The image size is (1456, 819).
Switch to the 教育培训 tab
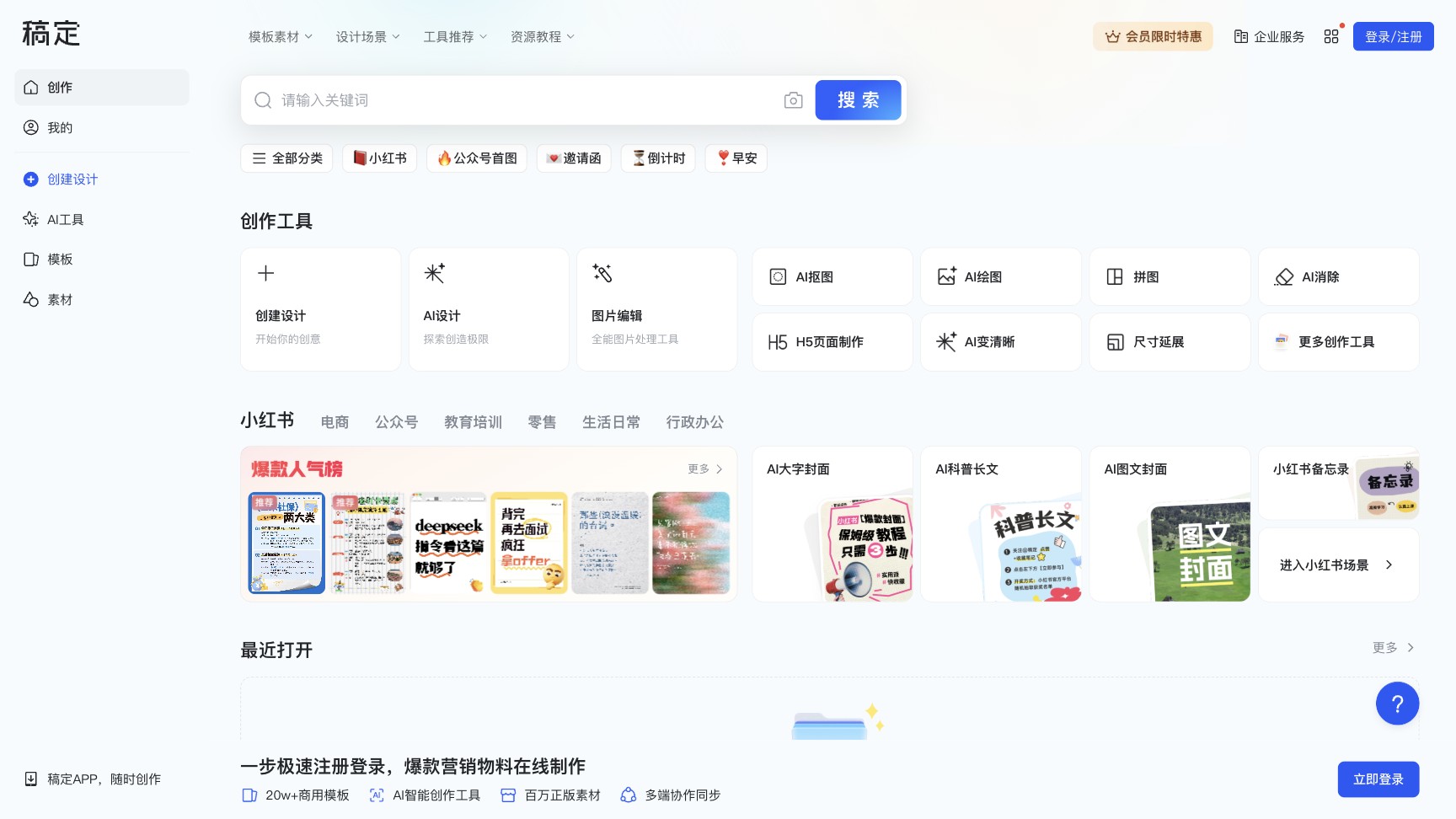473,422
